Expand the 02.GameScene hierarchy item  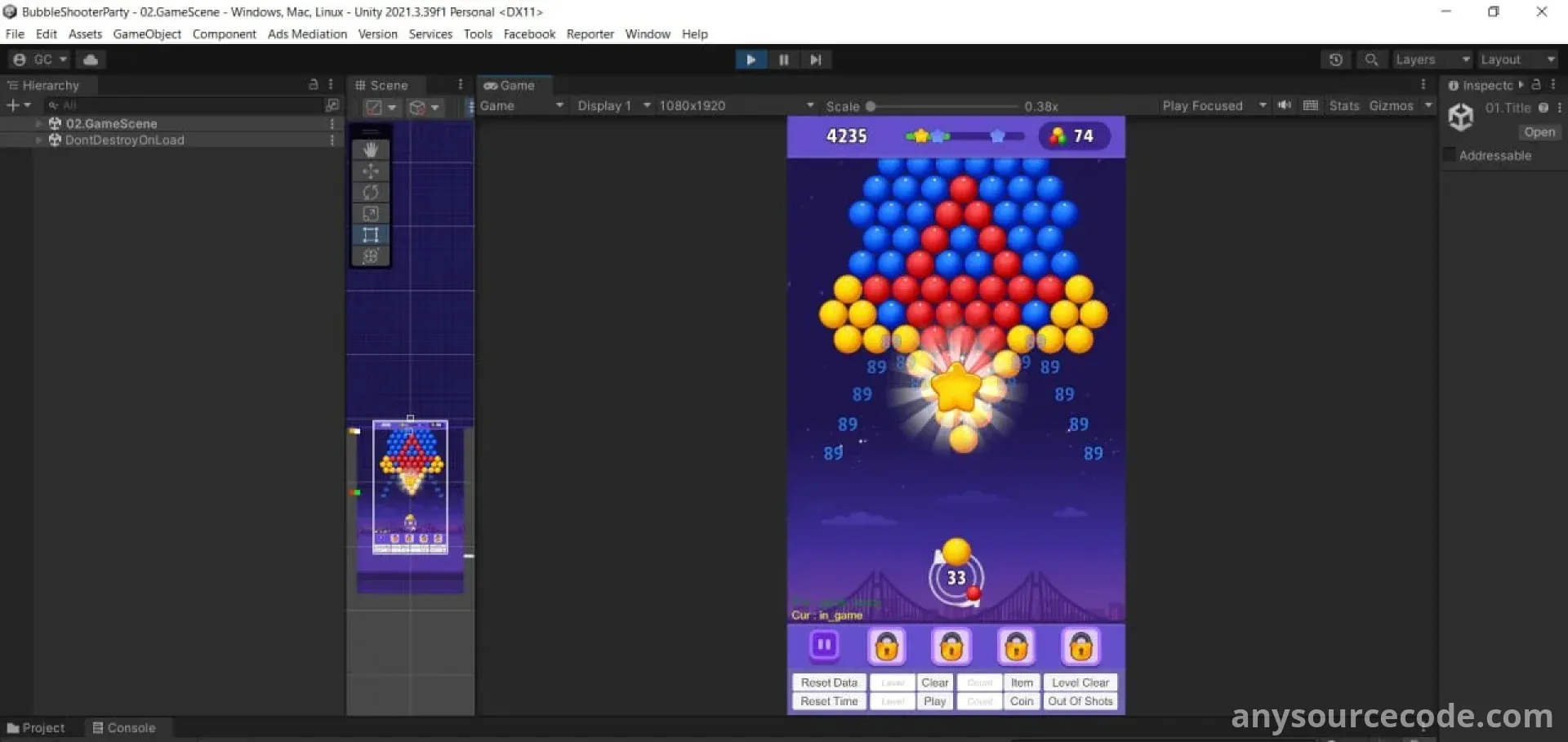click(x=38, y=123)
